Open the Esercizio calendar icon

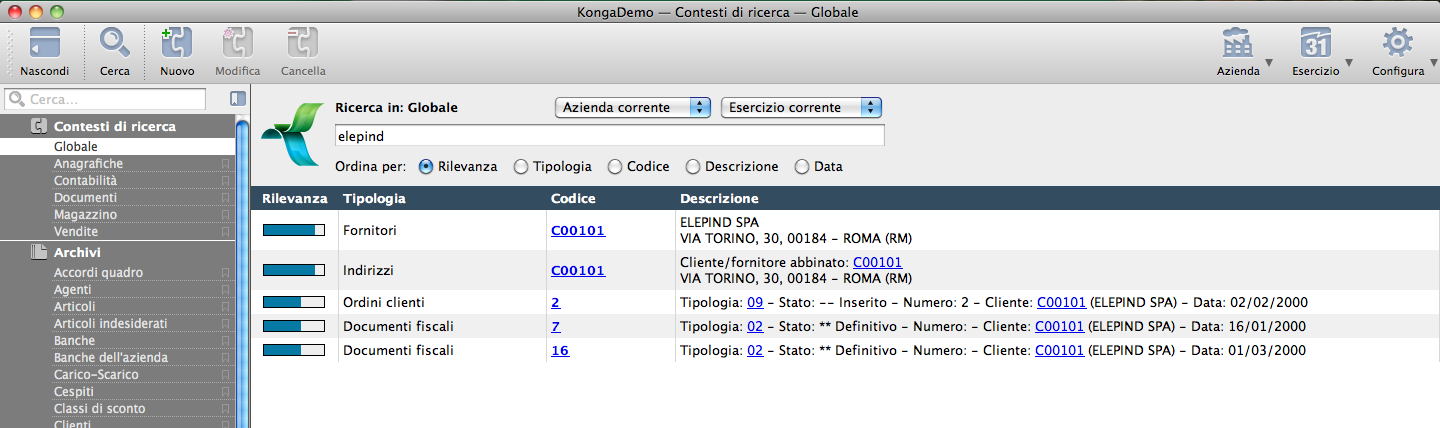pos(1315,46)
